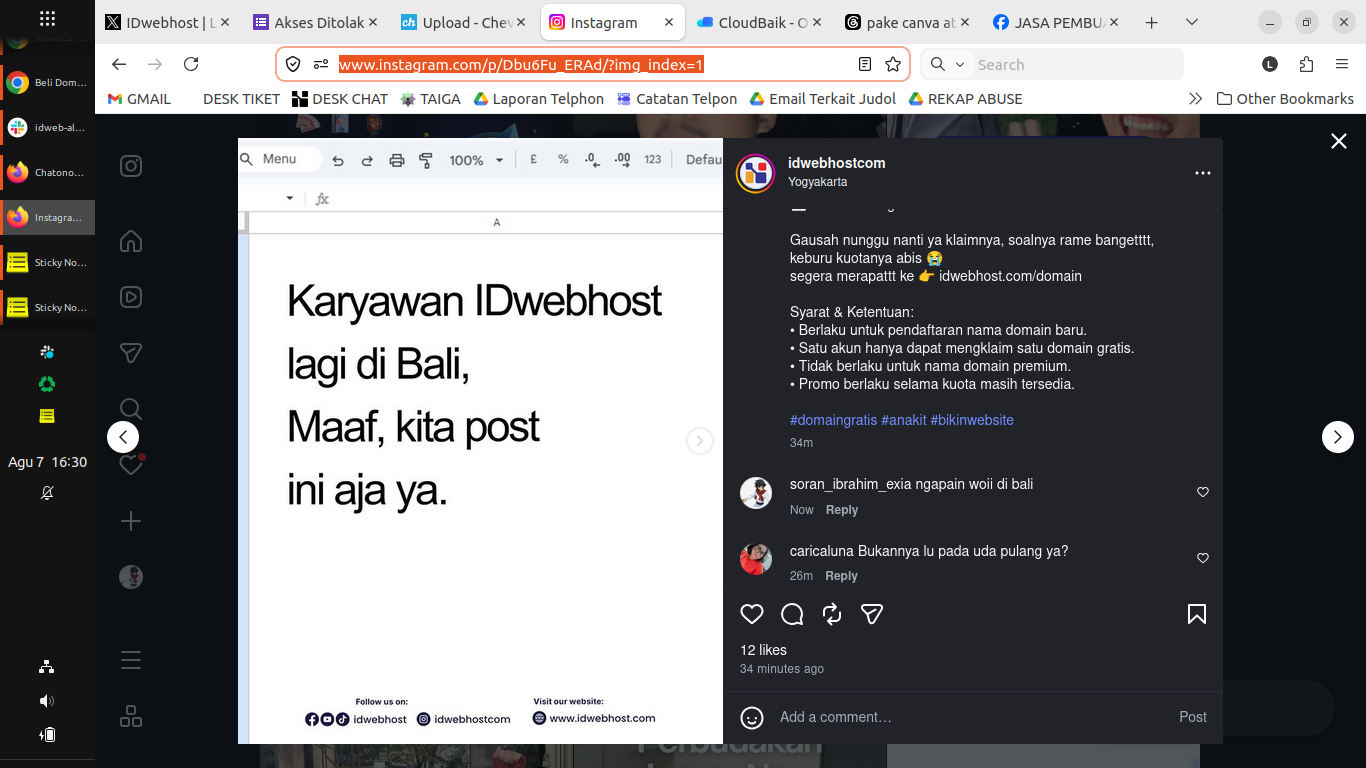Like the idwebhostcom post
The image size is (1366, 768).
coord(752,614)
